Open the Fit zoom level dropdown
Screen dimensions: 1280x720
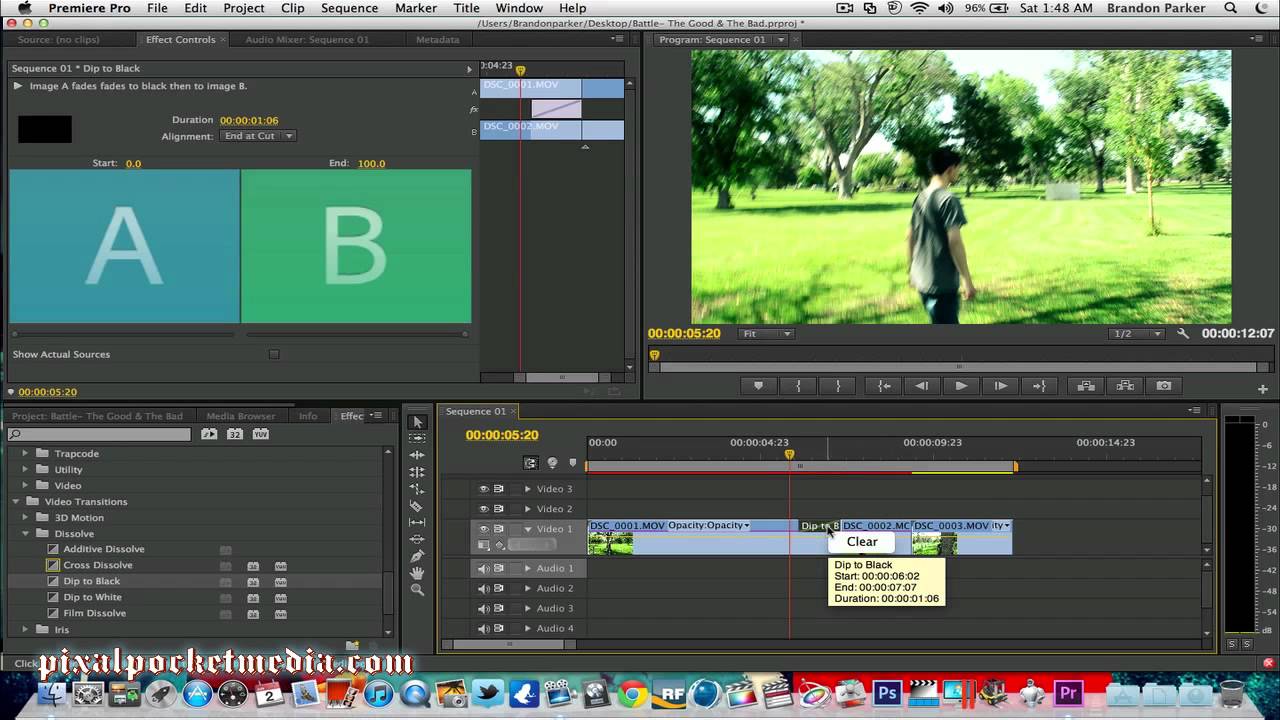pos(766,334)
